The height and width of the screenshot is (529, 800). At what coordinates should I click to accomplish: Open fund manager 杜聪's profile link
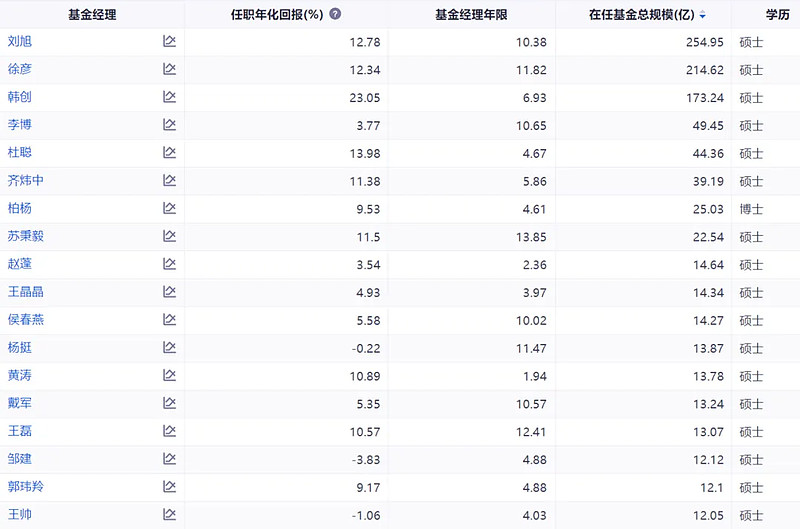click(20, 153)
